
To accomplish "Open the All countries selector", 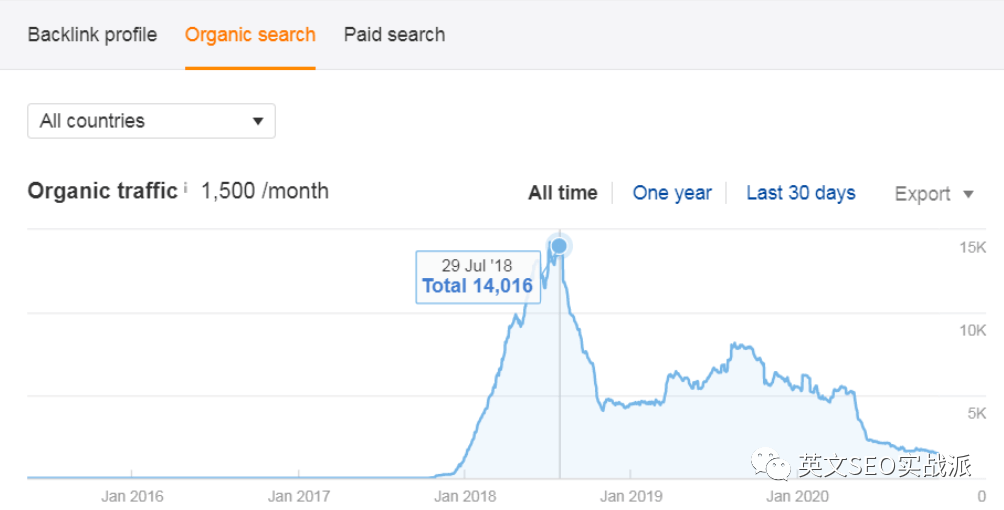I will (x=151, y=121).
